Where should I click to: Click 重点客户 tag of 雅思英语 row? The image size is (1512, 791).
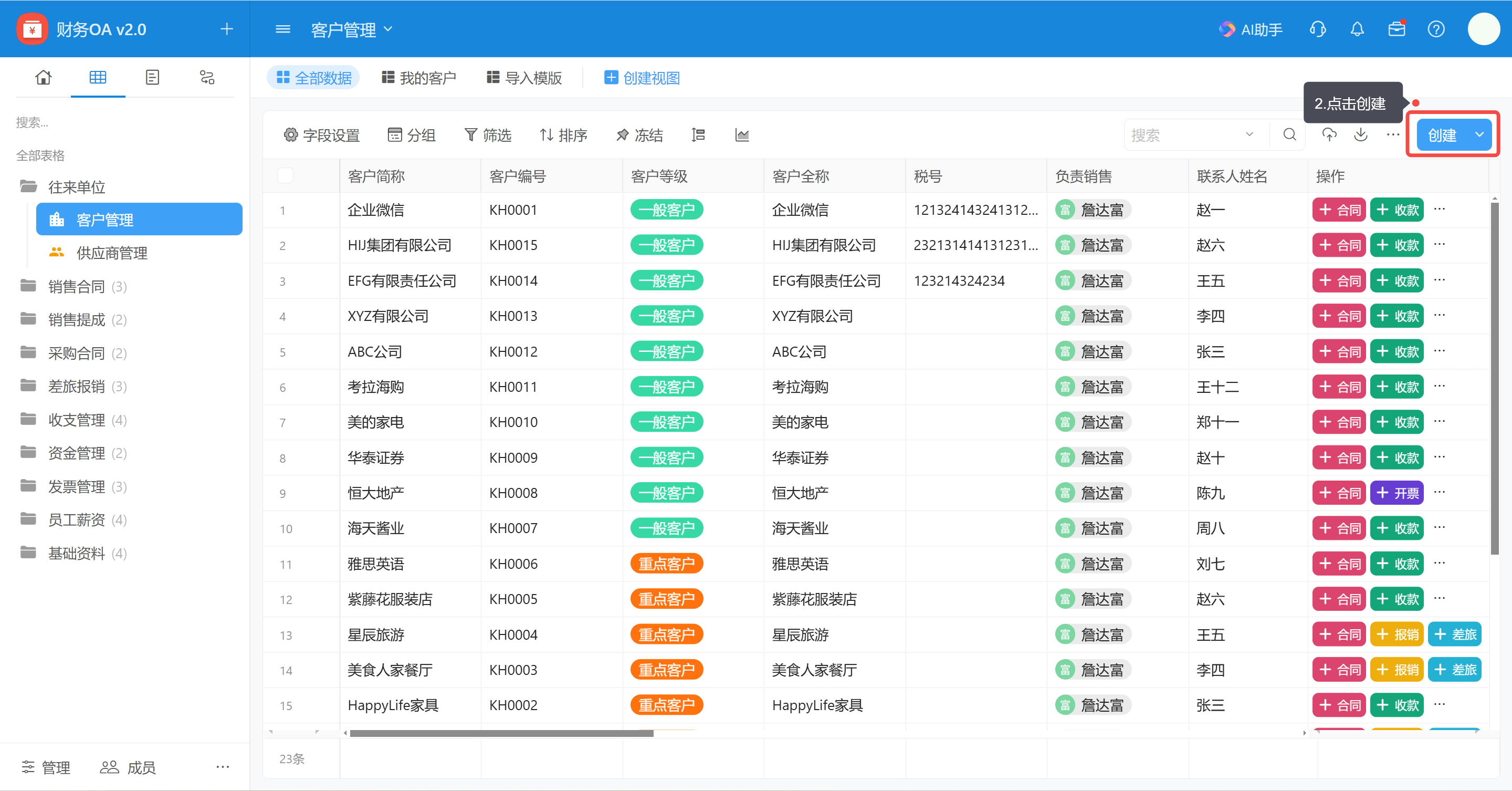tap(667, 564)
